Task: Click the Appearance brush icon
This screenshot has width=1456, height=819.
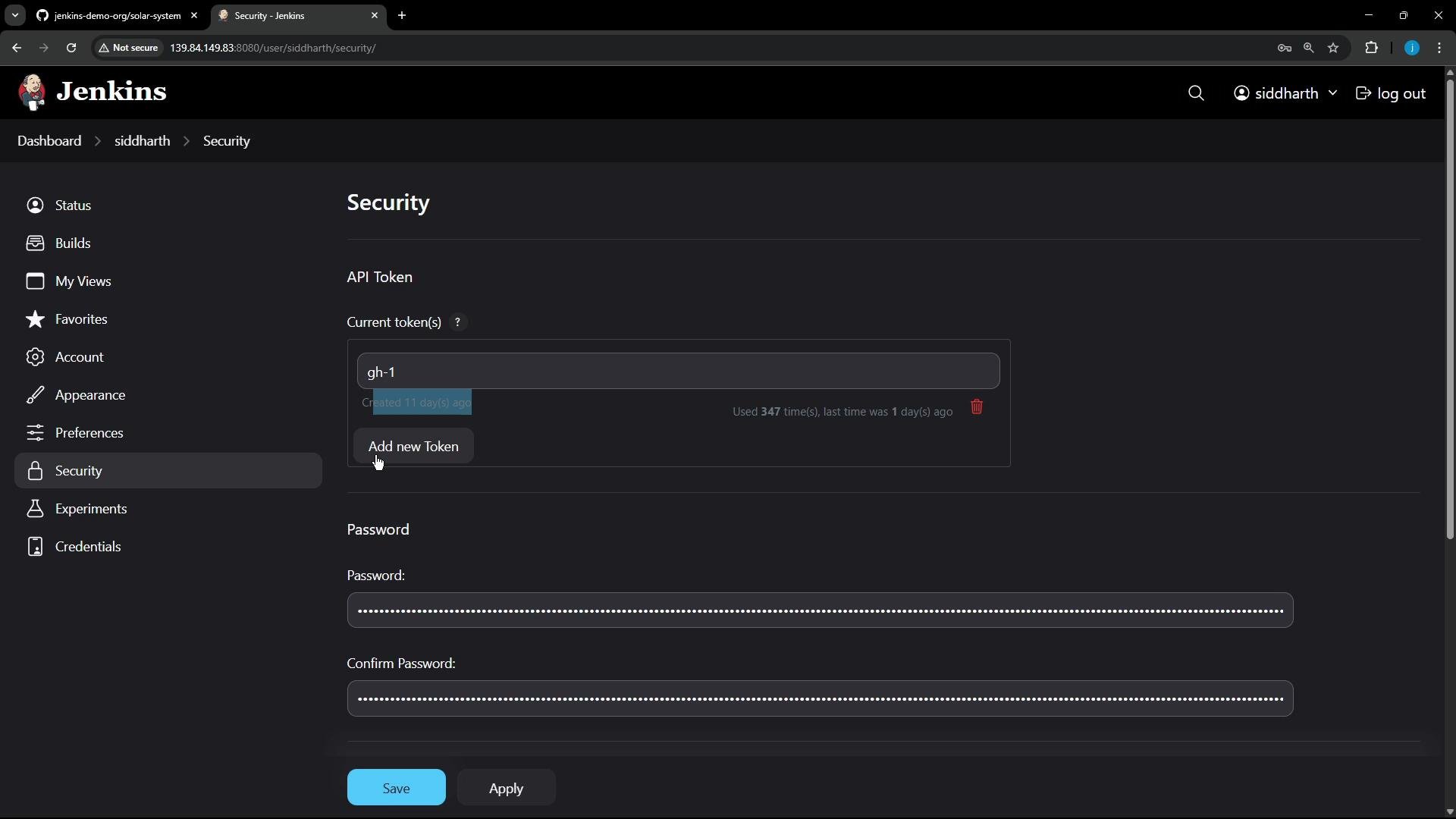Action: [35, 395]
